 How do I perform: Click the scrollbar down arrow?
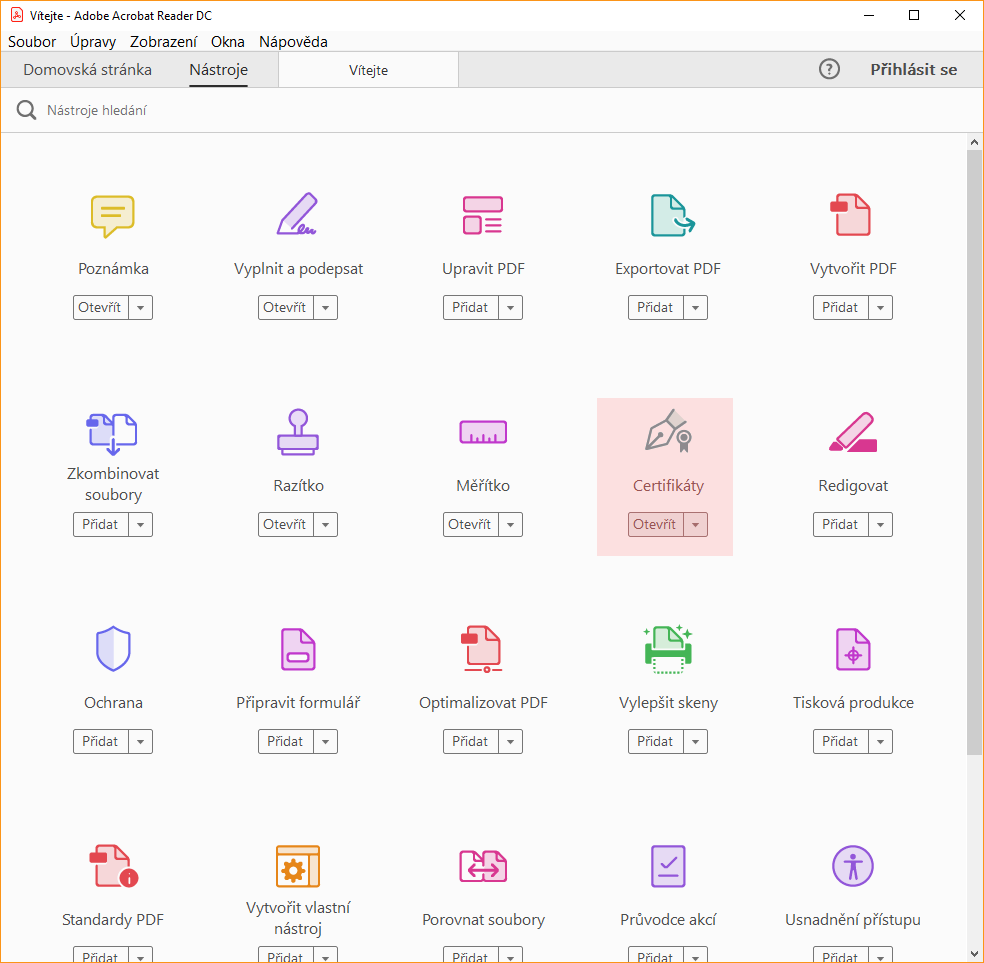[974, 954]
